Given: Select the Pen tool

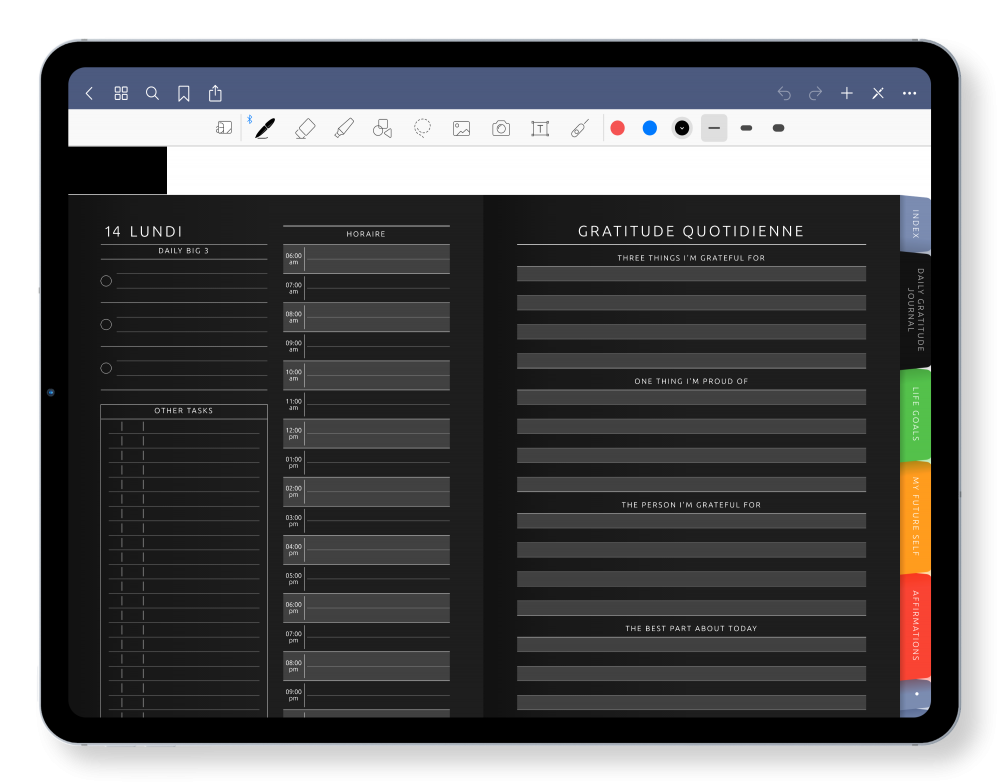Looking at the screenshot, I should pyautogui.click(x=265, y=128).
